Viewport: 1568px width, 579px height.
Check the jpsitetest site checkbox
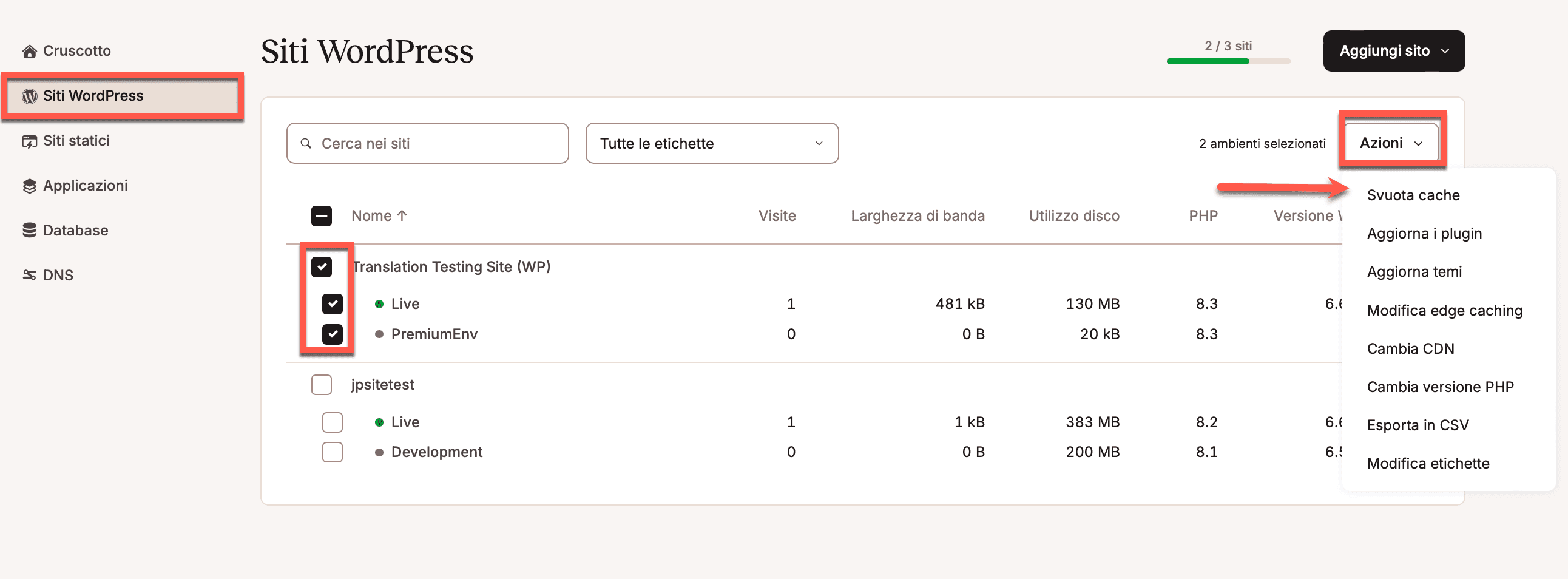[x=322, y=385]
